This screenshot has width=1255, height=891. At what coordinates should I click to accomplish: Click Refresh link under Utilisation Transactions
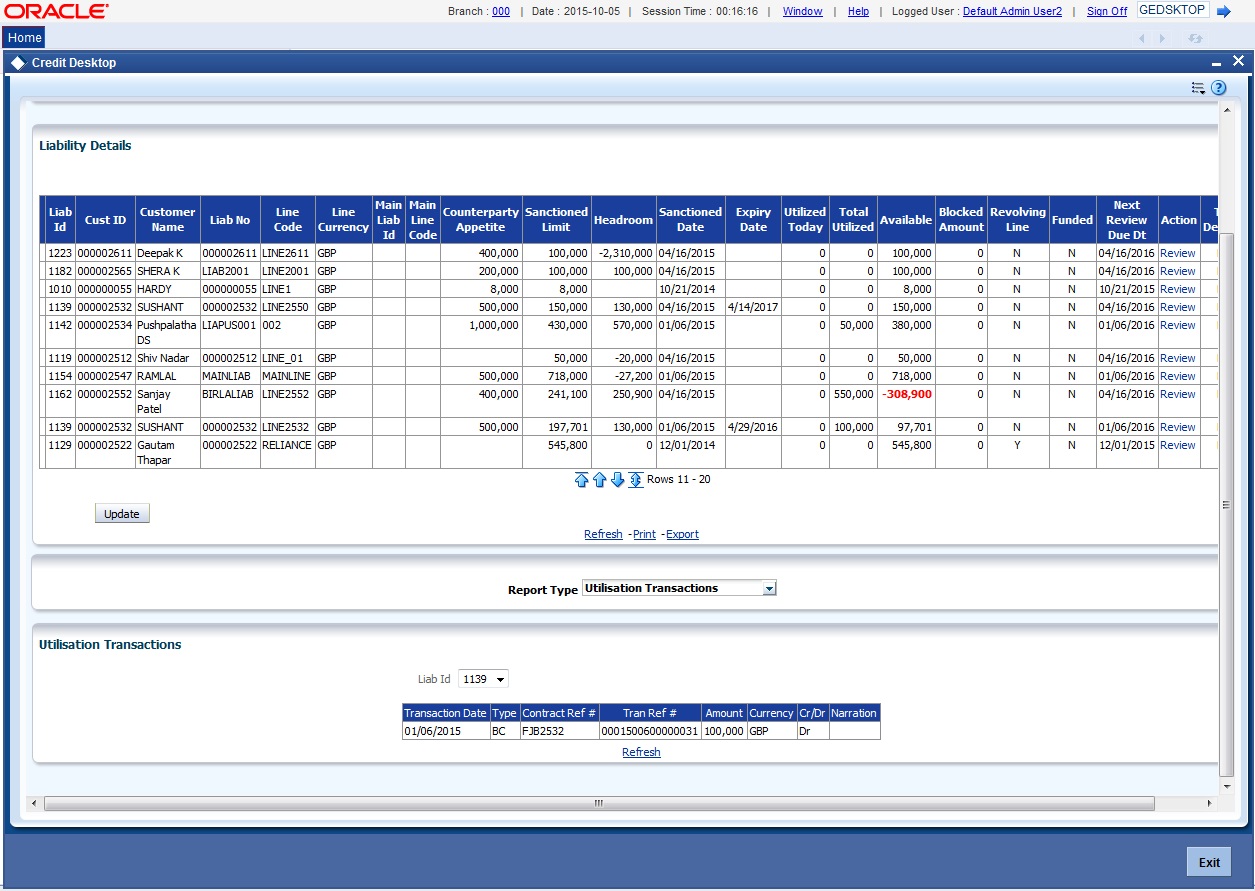click(x=641, y=752)
